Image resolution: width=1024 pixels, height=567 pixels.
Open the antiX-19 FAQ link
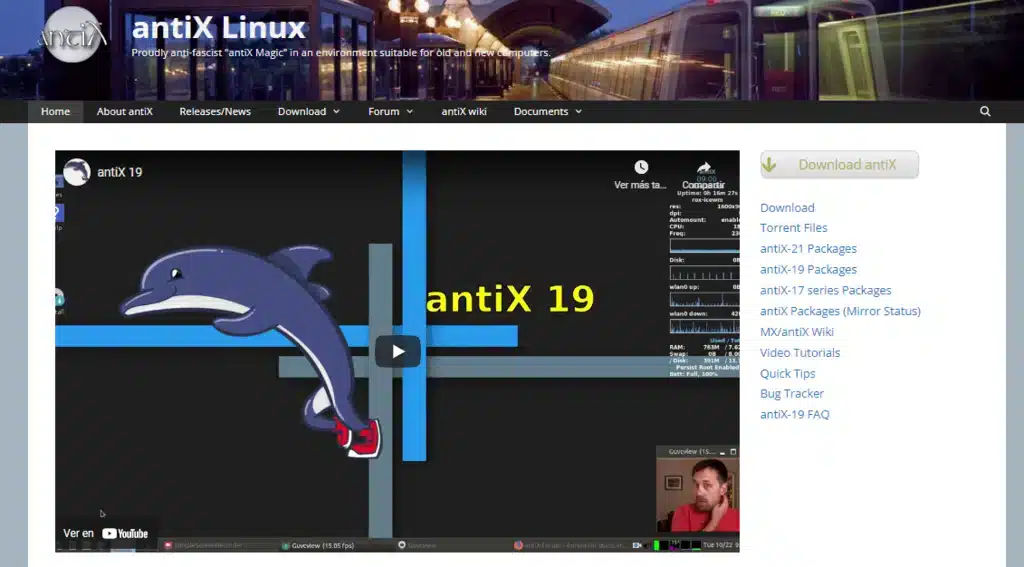click(795, 415)
